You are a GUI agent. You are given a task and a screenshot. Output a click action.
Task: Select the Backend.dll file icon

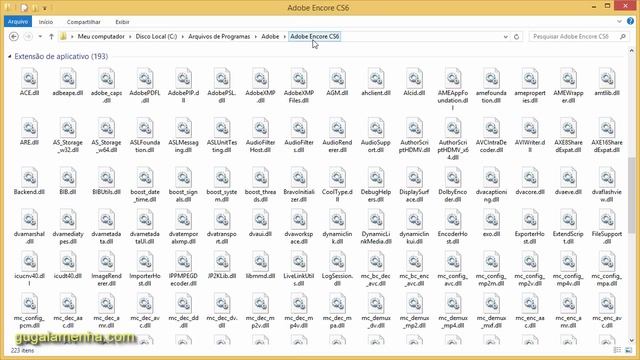(29, 177)
